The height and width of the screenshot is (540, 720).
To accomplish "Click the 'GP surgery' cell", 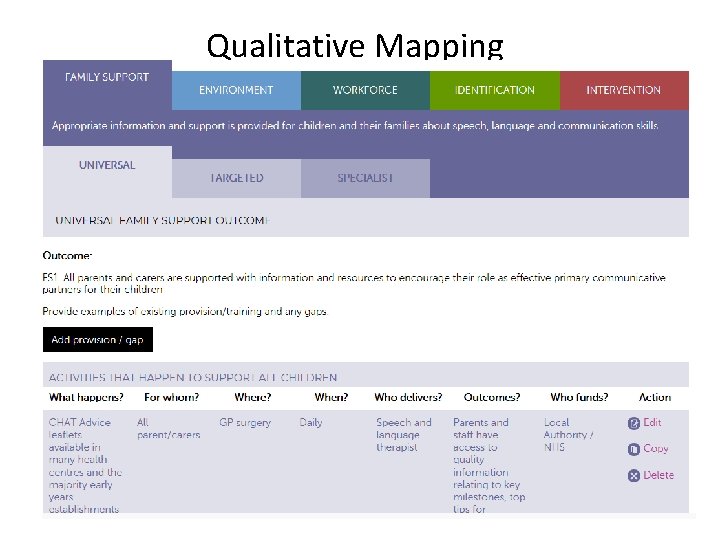I will coord(245,423).
